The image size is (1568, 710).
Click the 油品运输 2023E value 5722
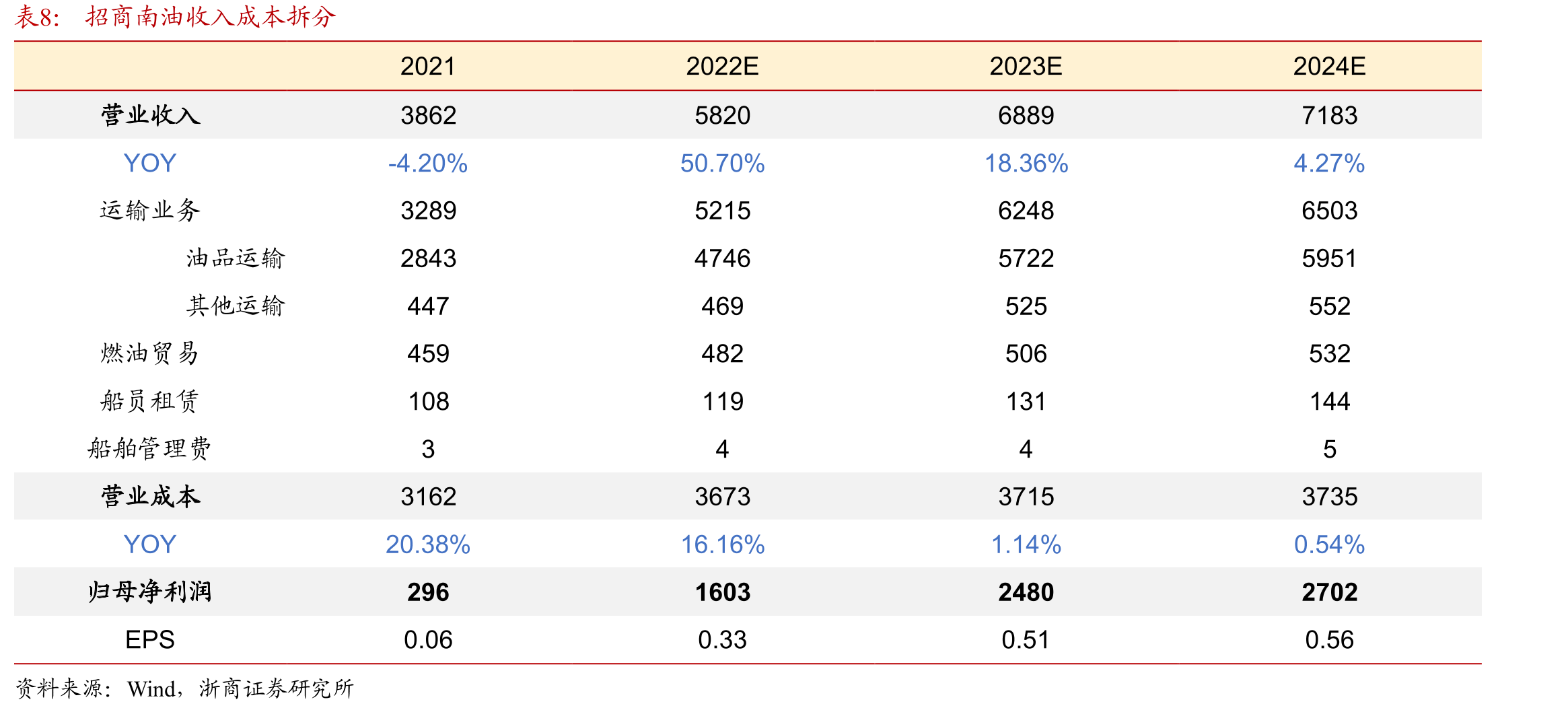1026,258
